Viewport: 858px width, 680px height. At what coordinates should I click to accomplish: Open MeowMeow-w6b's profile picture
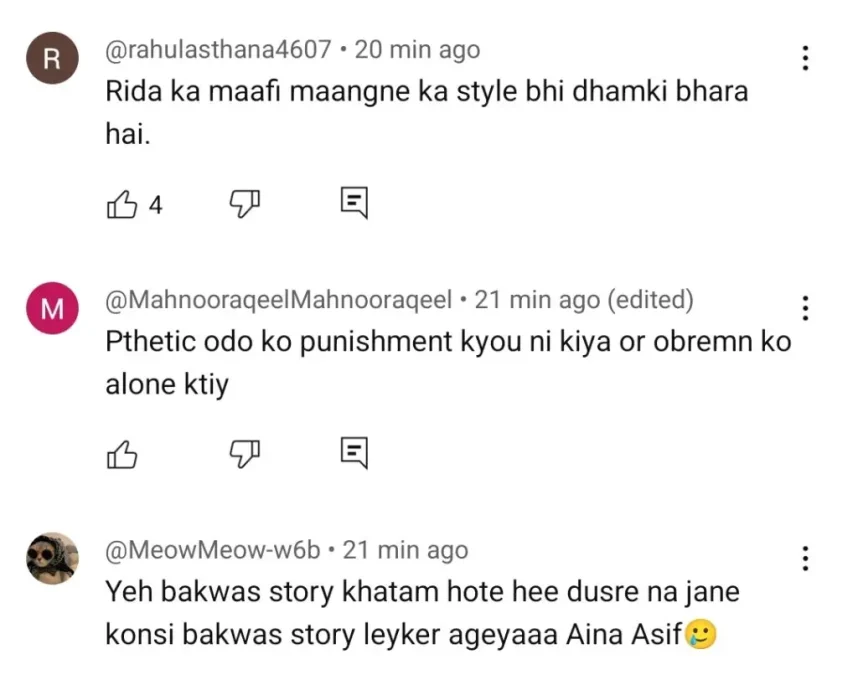click(51, 558)
